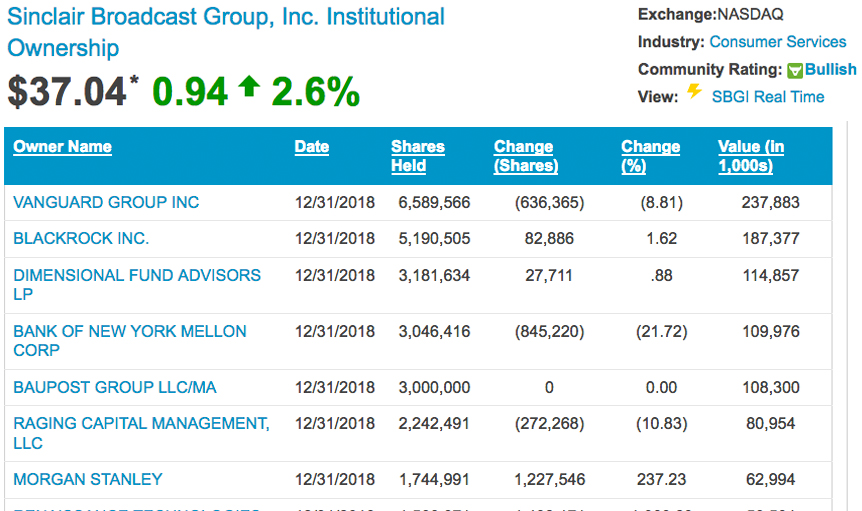
Task: Select Morgan Stanley percent change 237.23
Action: click(661, 480)
